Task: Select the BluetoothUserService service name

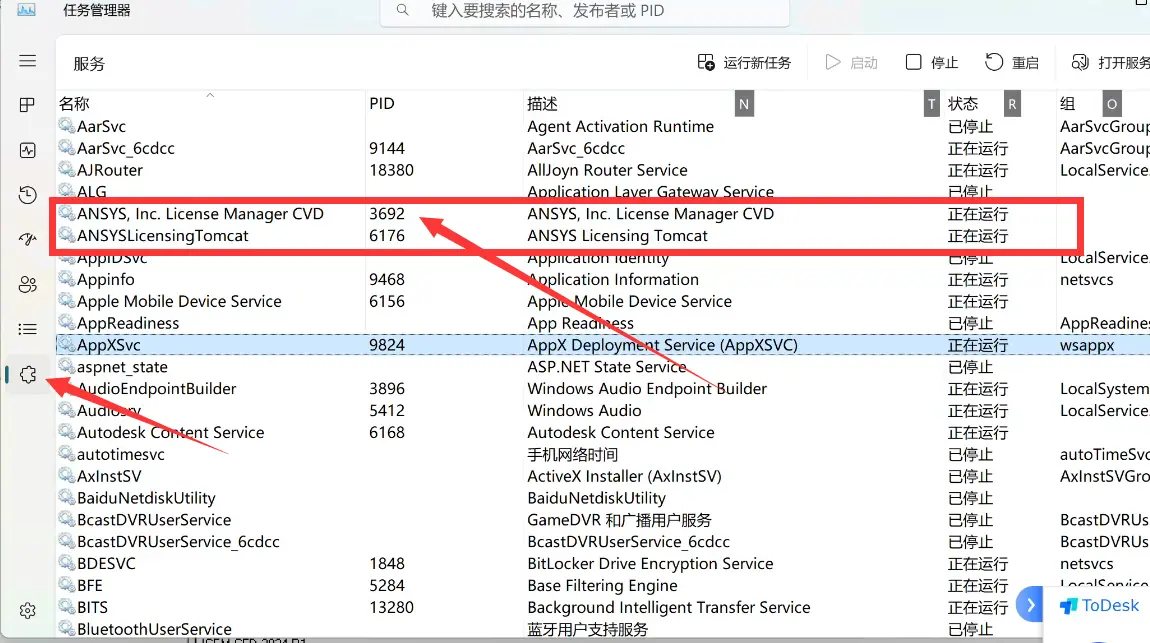Action: 154,629
